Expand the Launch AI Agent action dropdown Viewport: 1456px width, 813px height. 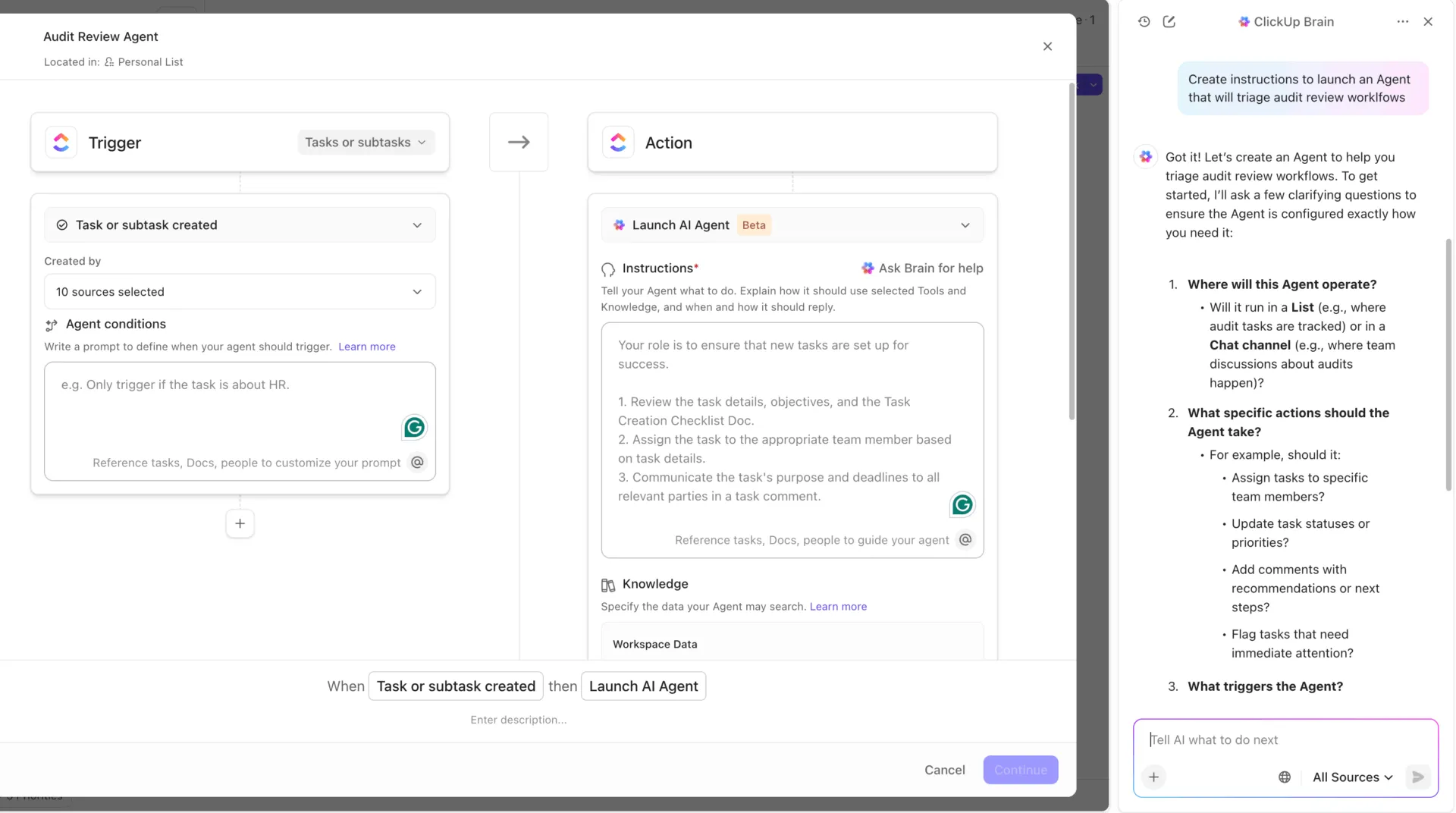coord(792,225)
